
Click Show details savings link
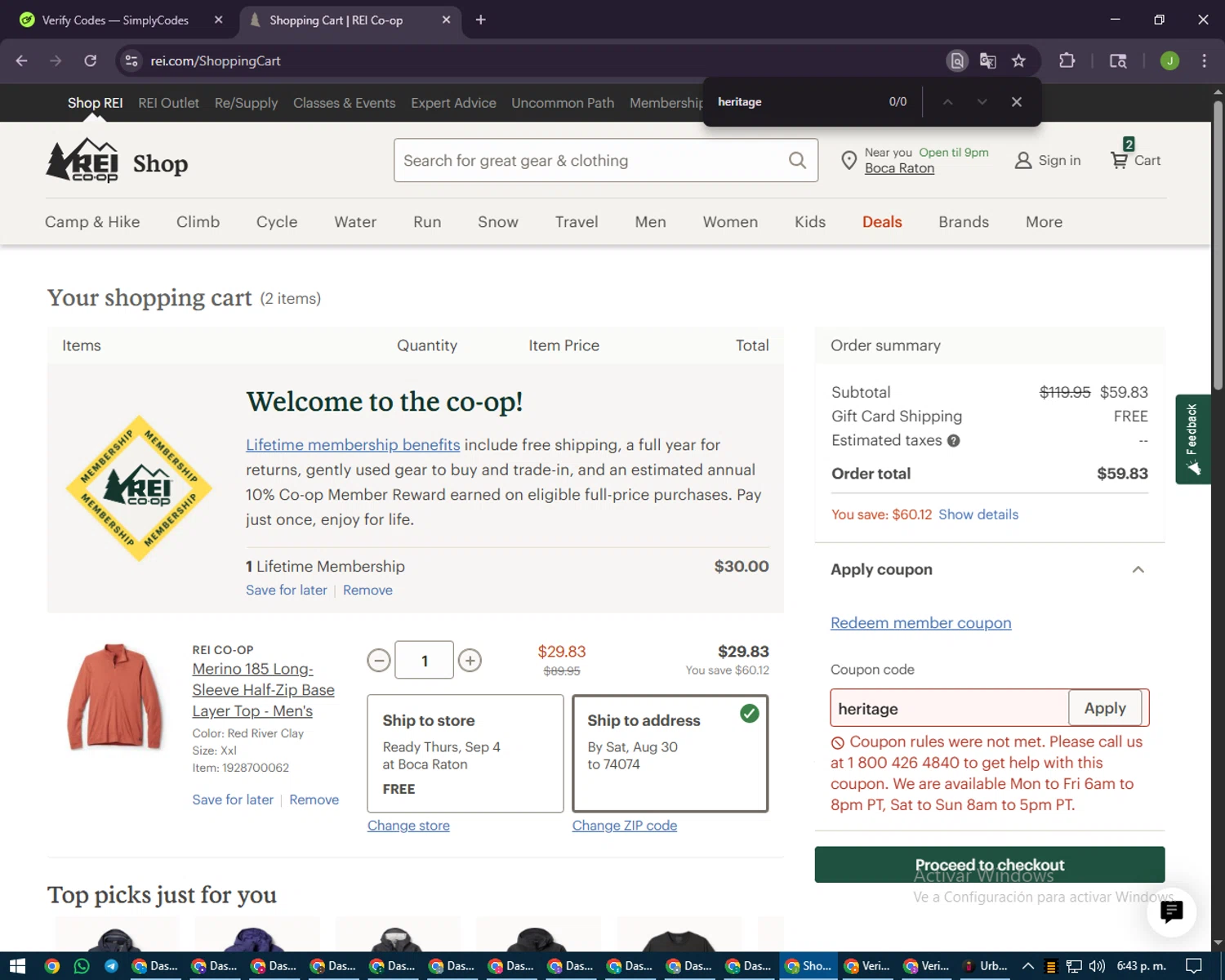(978, 514)
